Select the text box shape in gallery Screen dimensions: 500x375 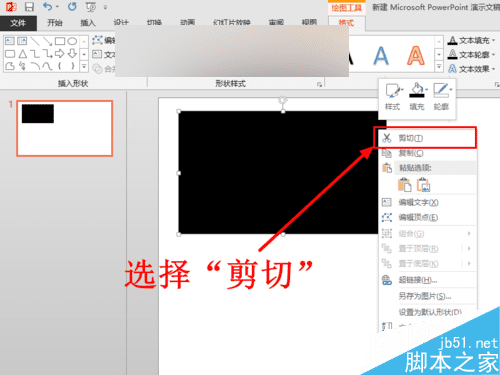point(10,41)
